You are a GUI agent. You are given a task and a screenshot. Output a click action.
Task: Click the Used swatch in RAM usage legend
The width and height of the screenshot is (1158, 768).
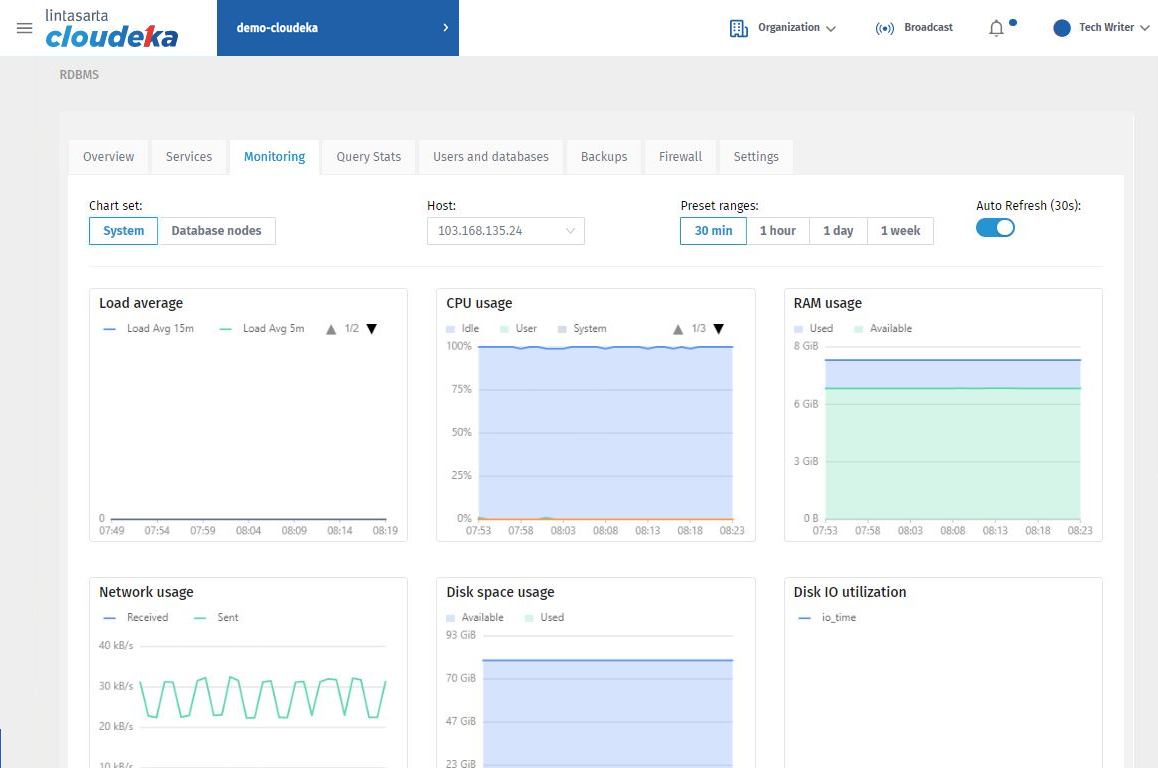click(799, 329)
